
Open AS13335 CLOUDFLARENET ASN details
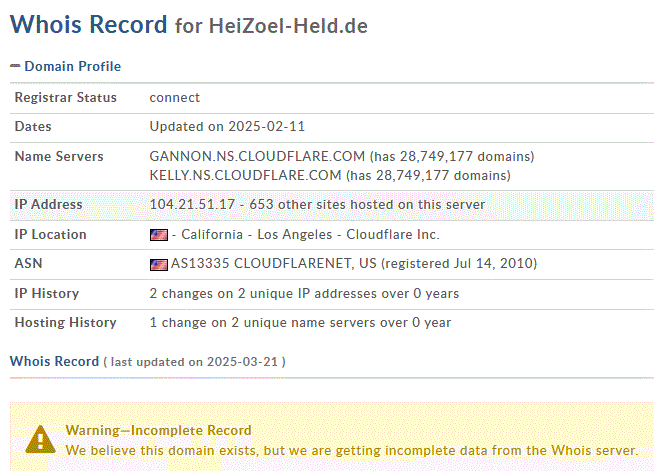click(x=274, y=264)
